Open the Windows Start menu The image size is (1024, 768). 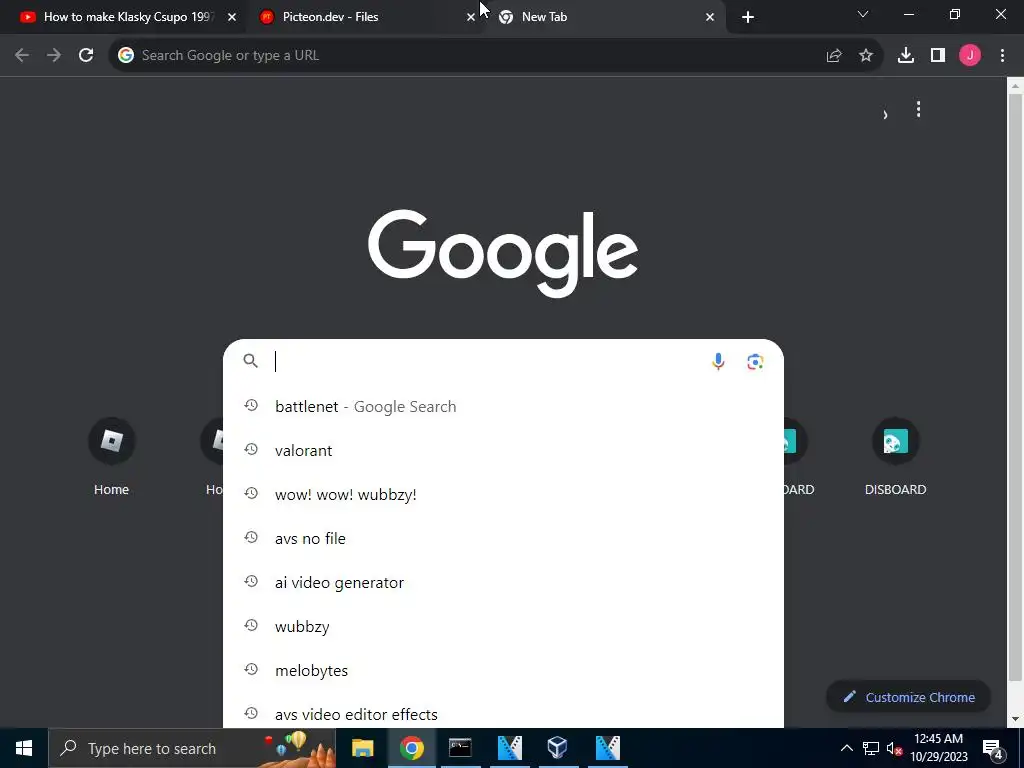click(24, 748)
